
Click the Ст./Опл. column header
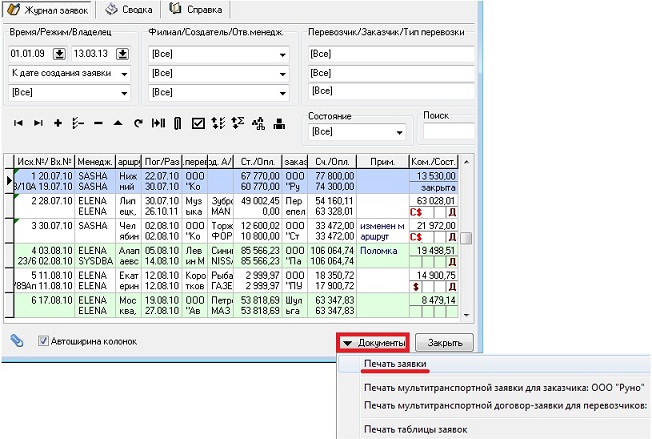[x=257, y=161]
